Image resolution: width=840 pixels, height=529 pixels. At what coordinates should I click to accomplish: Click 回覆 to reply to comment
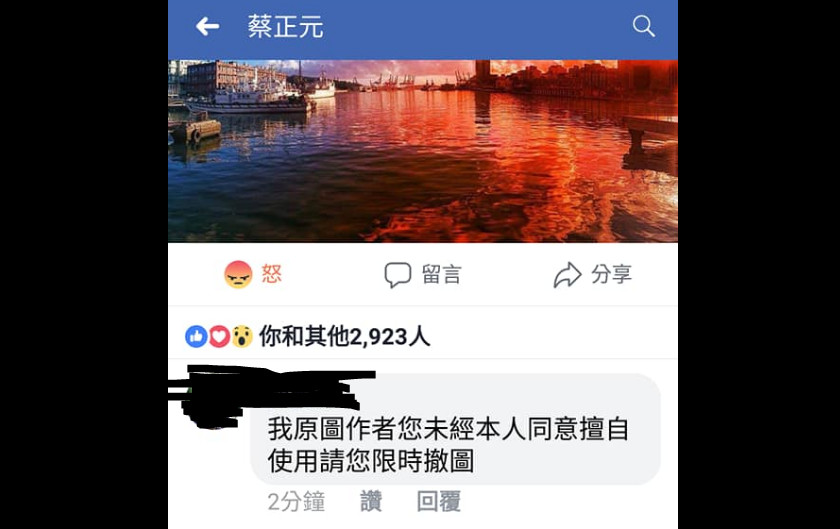(439, 502)
